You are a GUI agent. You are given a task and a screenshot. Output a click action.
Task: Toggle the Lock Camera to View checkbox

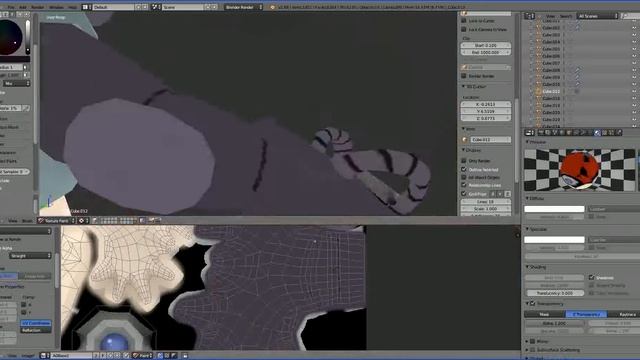(x=464, y=29)
